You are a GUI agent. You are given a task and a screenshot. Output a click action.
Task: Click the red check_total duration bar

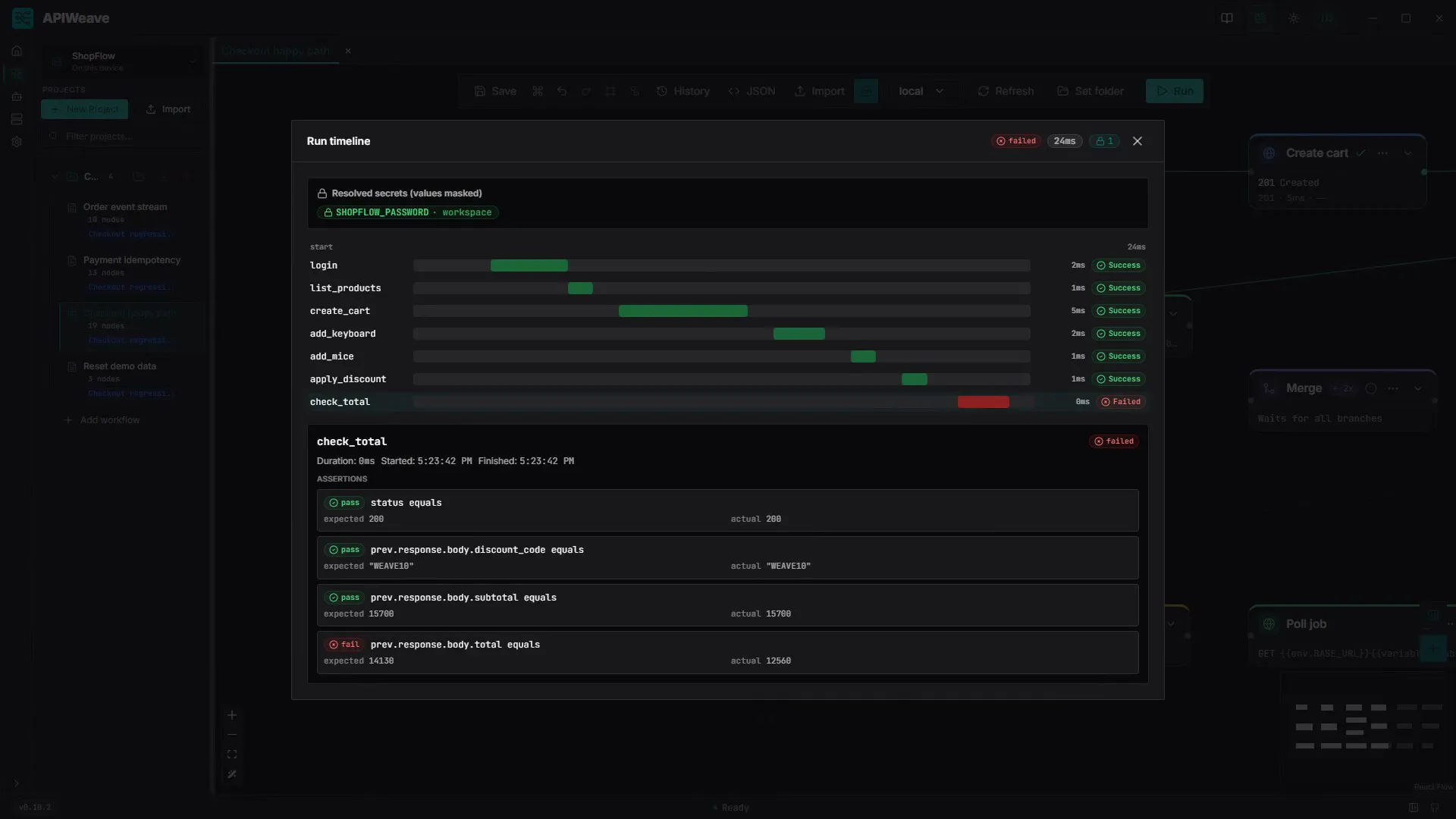(983, 402)
